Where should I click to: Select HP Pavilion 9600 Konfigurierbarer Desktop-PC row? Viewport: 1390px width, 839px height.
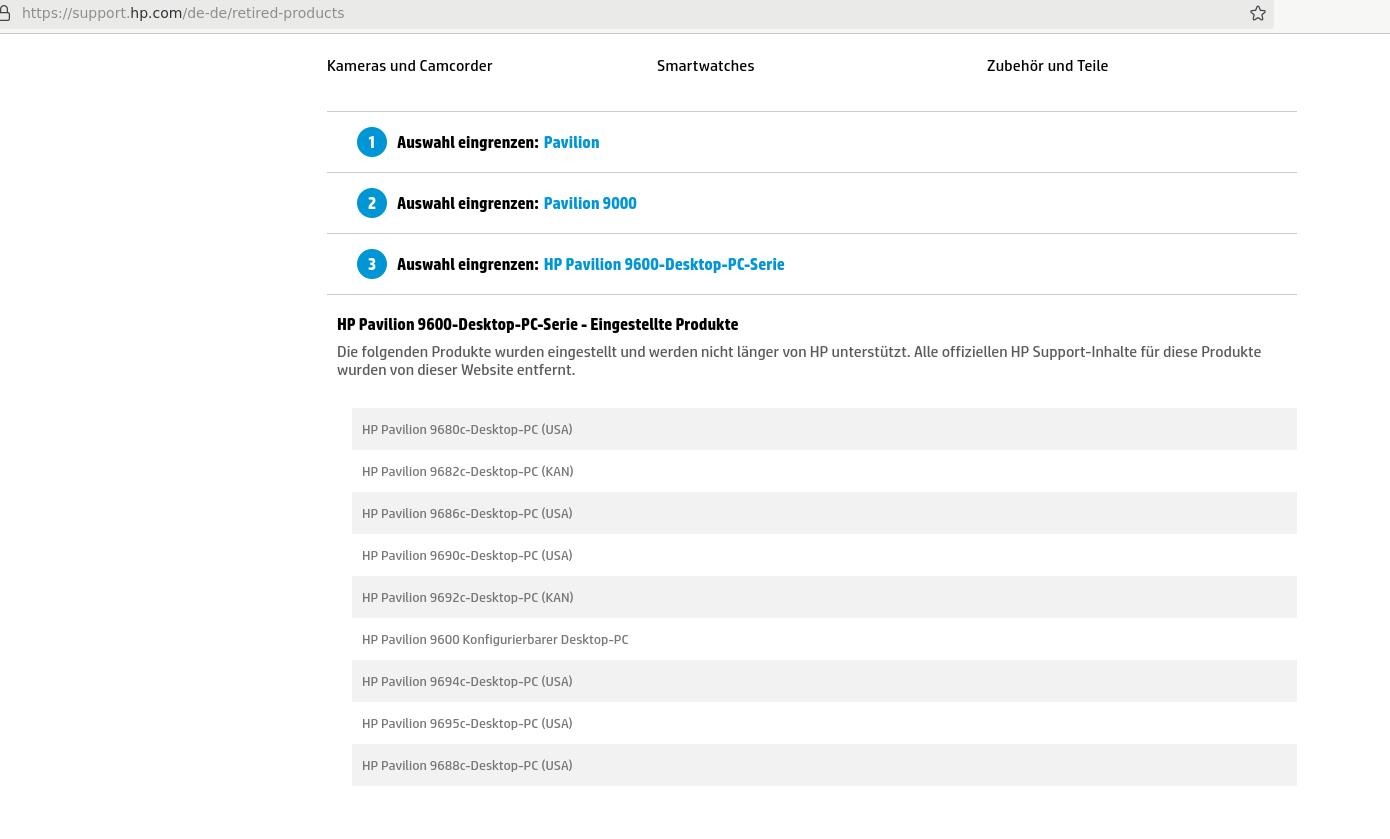click(824, 639)
